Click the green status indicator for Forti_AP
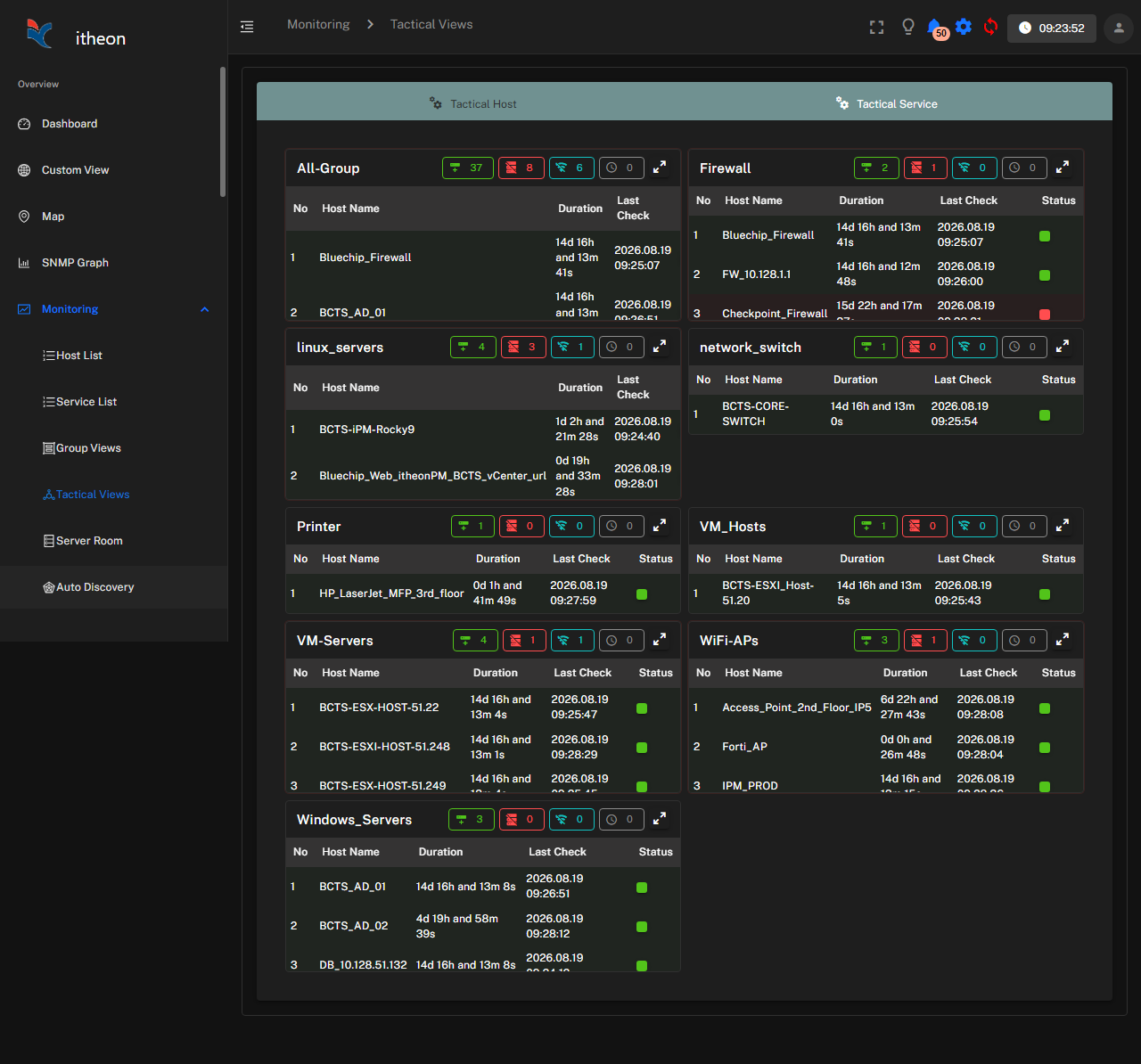Viewport: 1141px width, 1064px height. tap(1045, 748)
